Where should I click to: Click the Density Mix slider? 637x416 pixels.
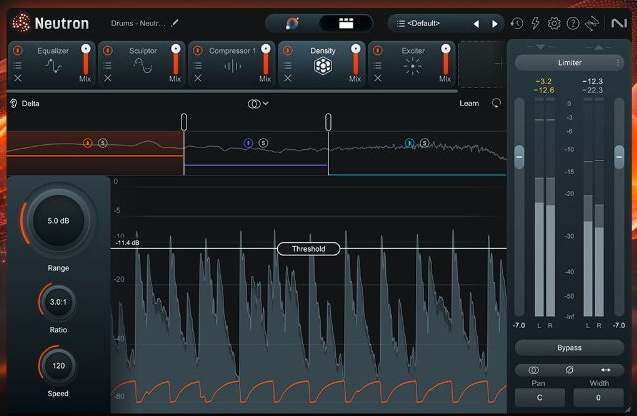[355, 59]
